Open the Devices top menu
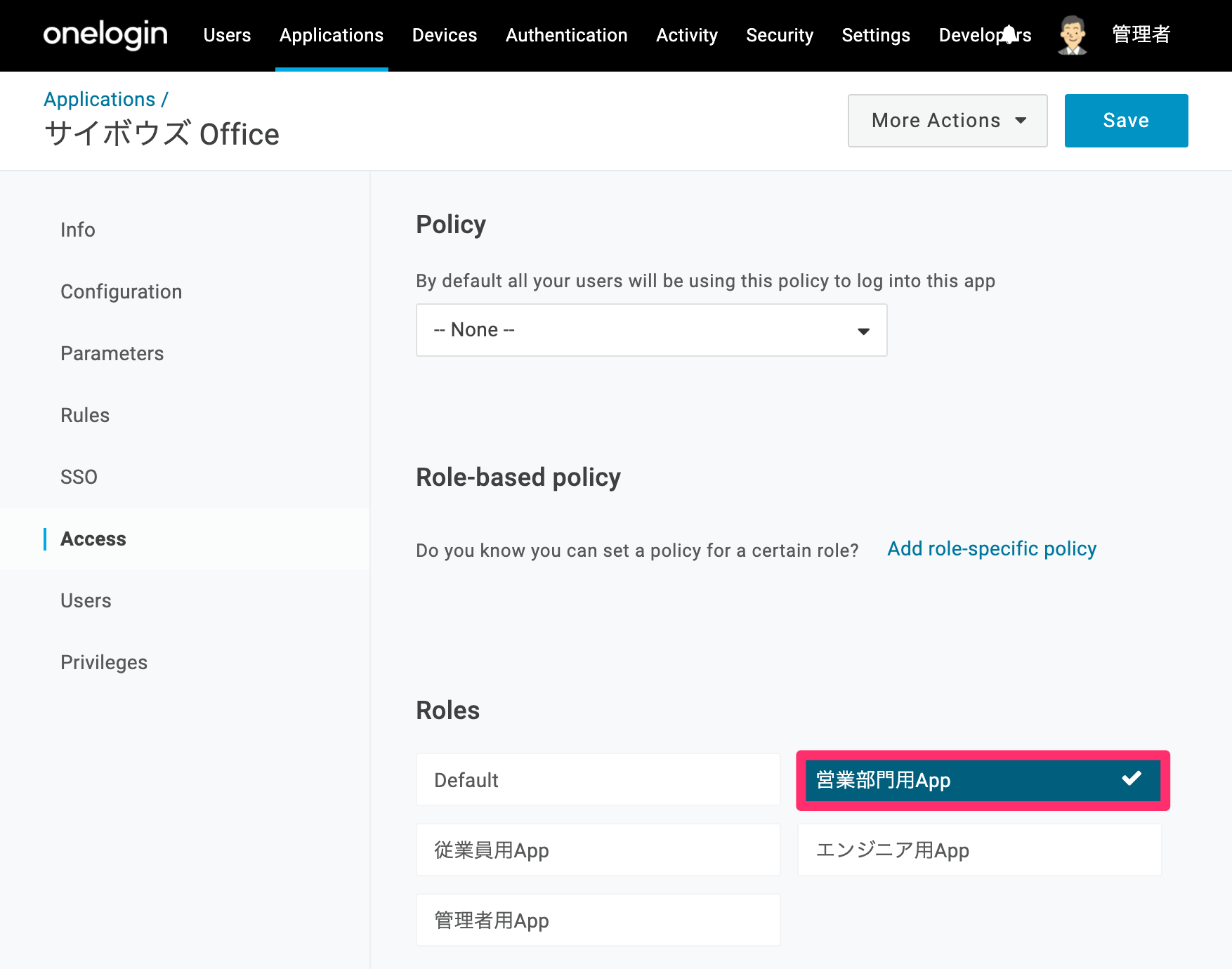 pos(445,35)
